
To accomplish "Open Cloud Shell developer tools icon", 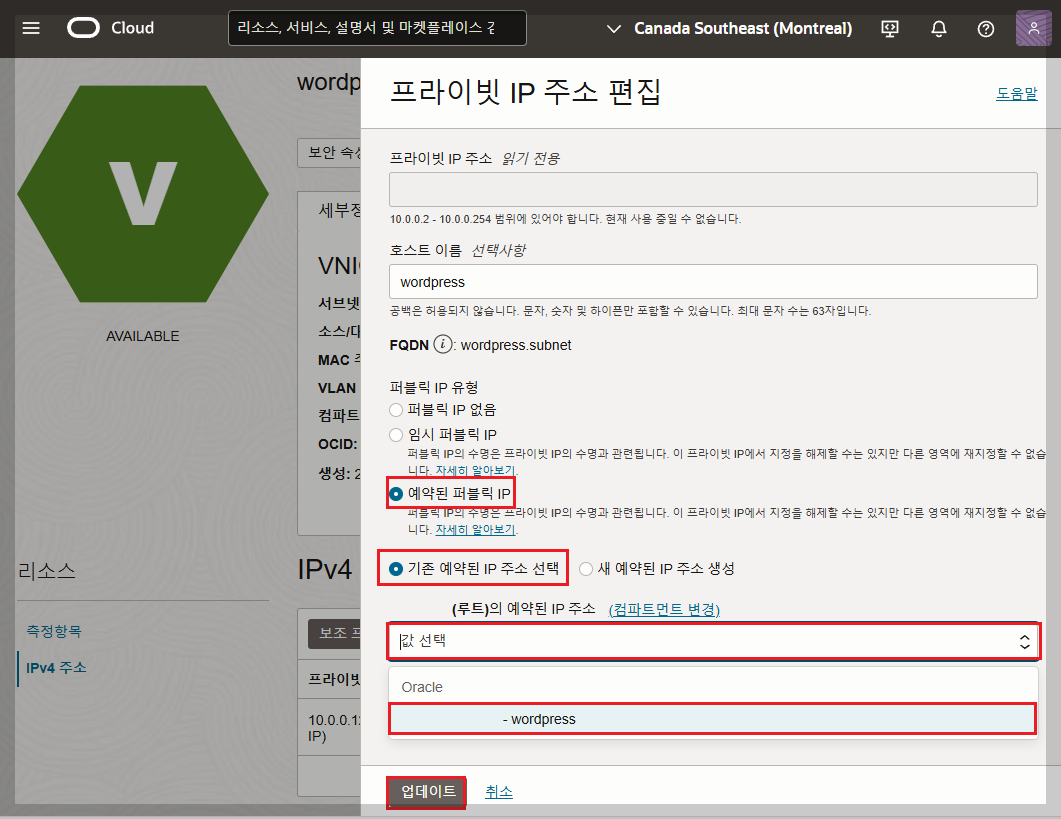I will [x=890, y=28].
